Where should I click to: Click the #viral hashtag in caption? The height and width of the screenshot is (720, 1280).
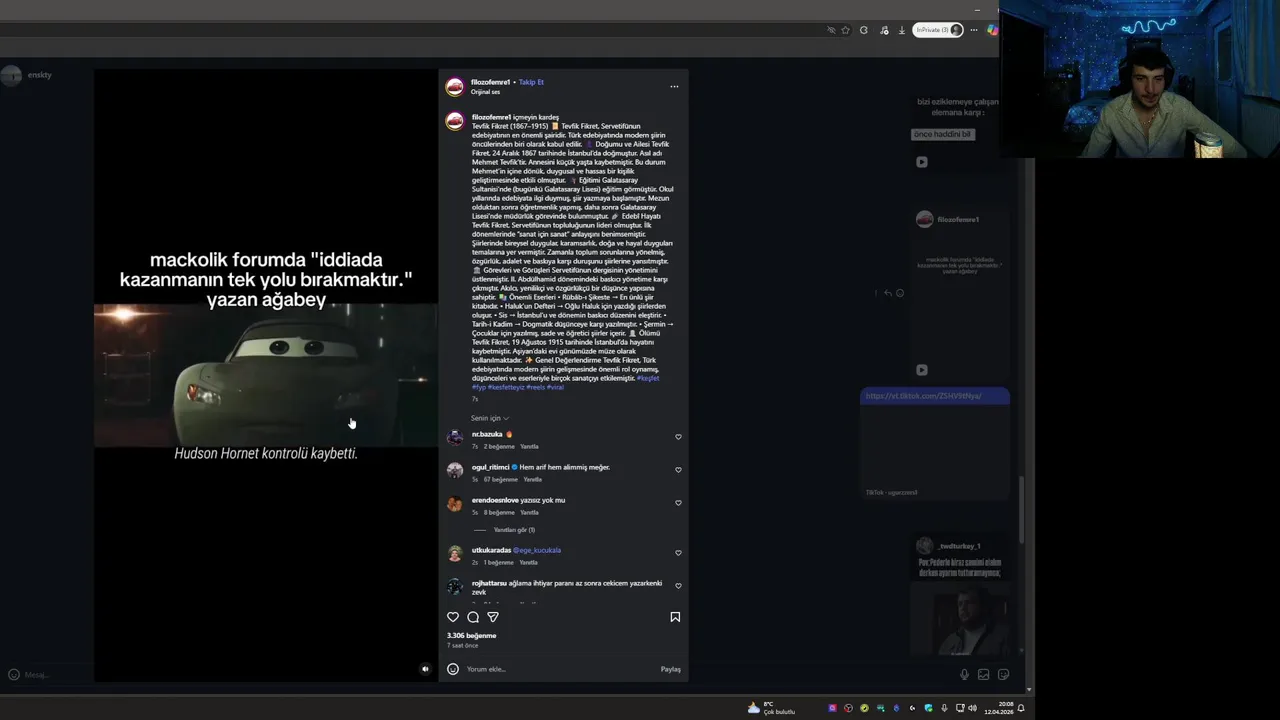point(555,387)
